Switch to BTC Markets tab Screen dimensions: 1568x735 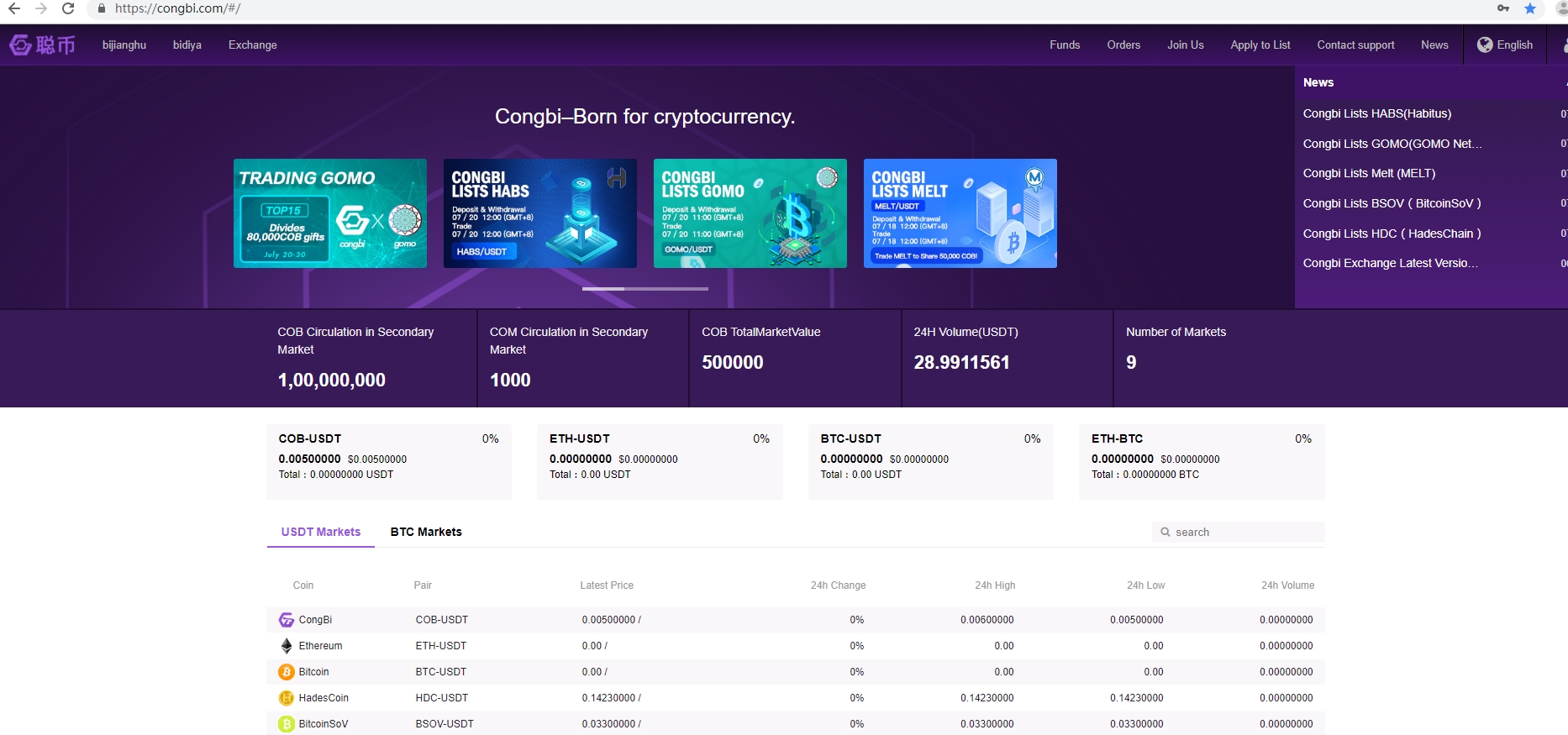(x=426, y=532)
